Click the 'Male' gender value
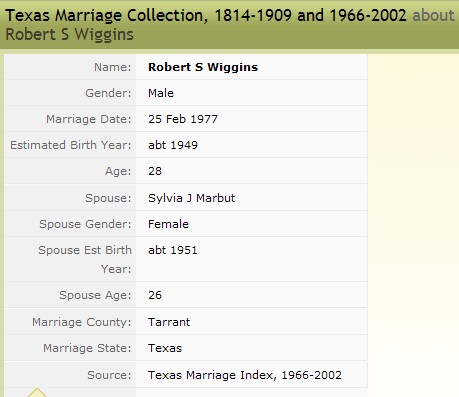The image size is (459, 397). [161, 93]
